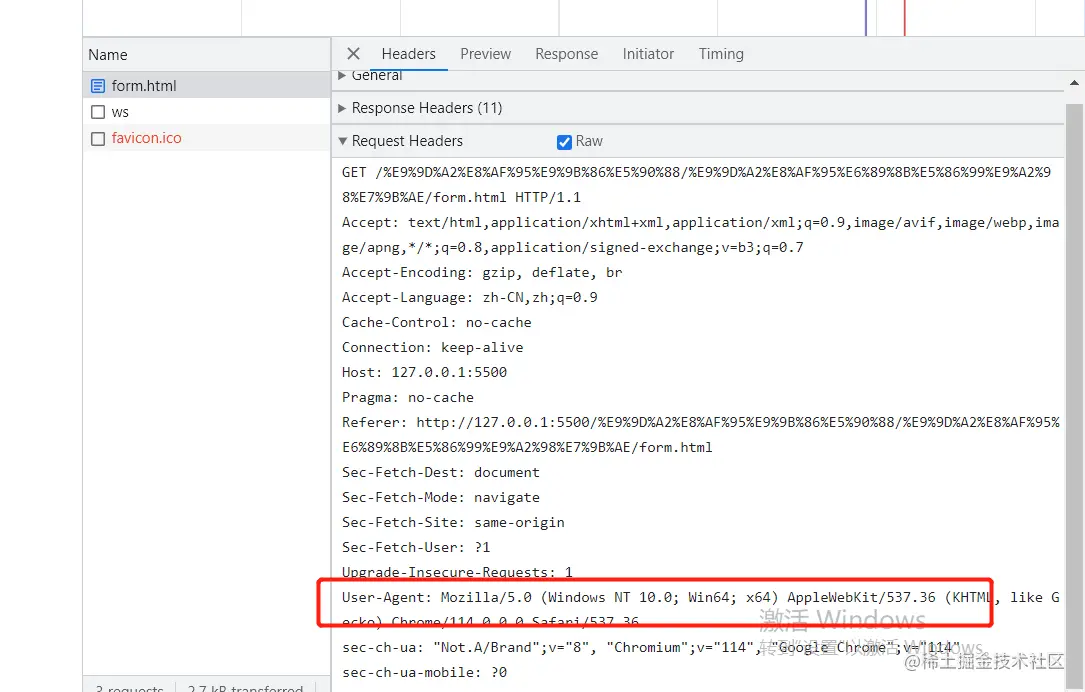Switch to the Initiator tab
Viewport: 1085px width, 692px height.
click(648, 54)
